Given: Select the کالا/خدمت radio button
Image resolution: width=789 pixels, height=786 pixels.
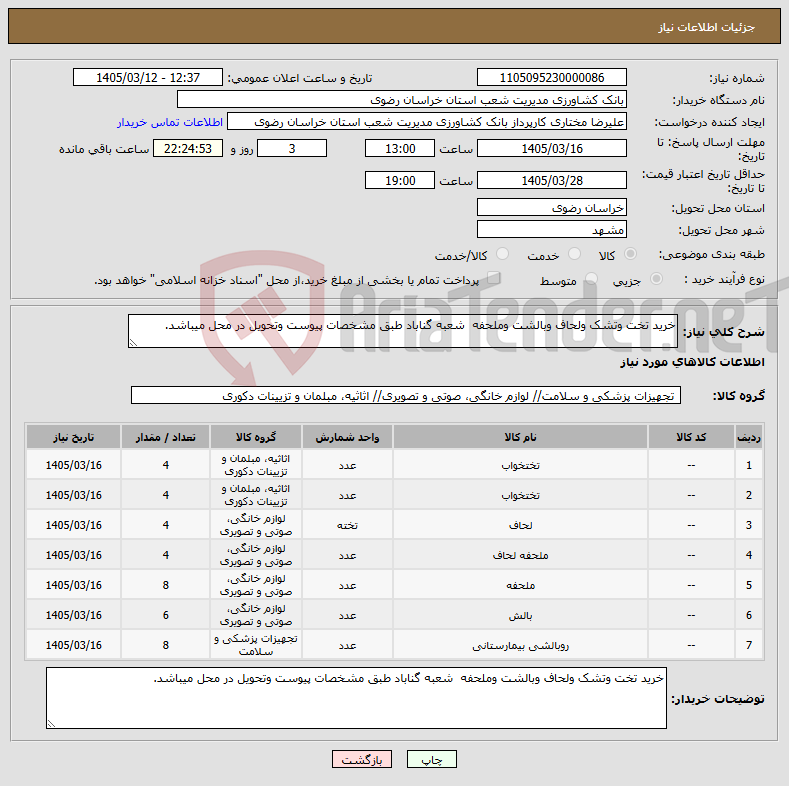Looking at the screenshot, I should (502, 254).
